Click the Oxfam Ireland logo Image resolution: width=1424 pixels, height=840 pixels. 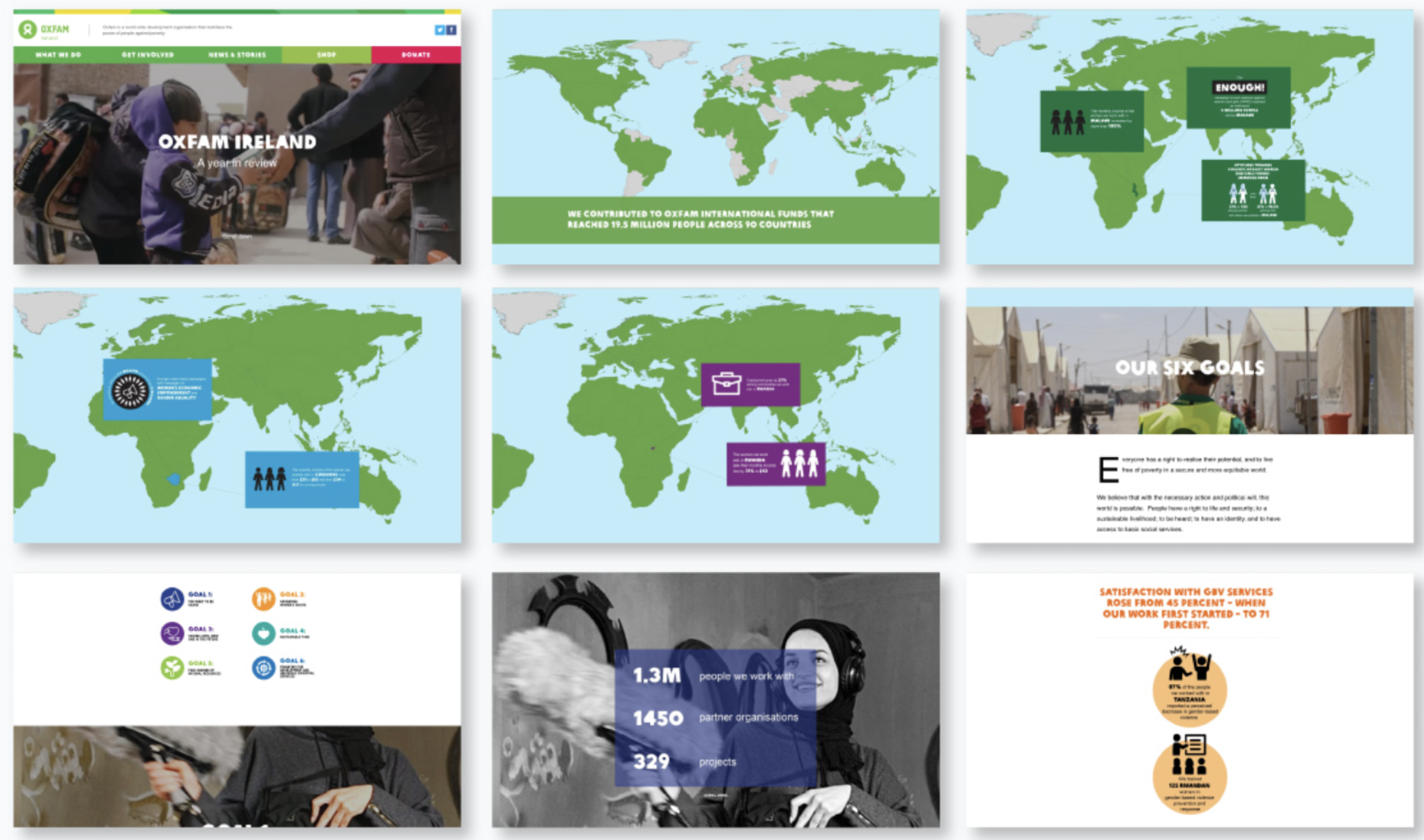(44, 30)
